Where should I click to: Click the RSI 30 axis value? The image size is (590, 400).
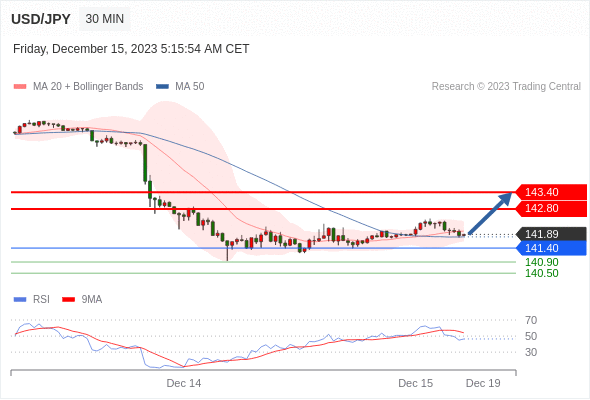(531, 352)
